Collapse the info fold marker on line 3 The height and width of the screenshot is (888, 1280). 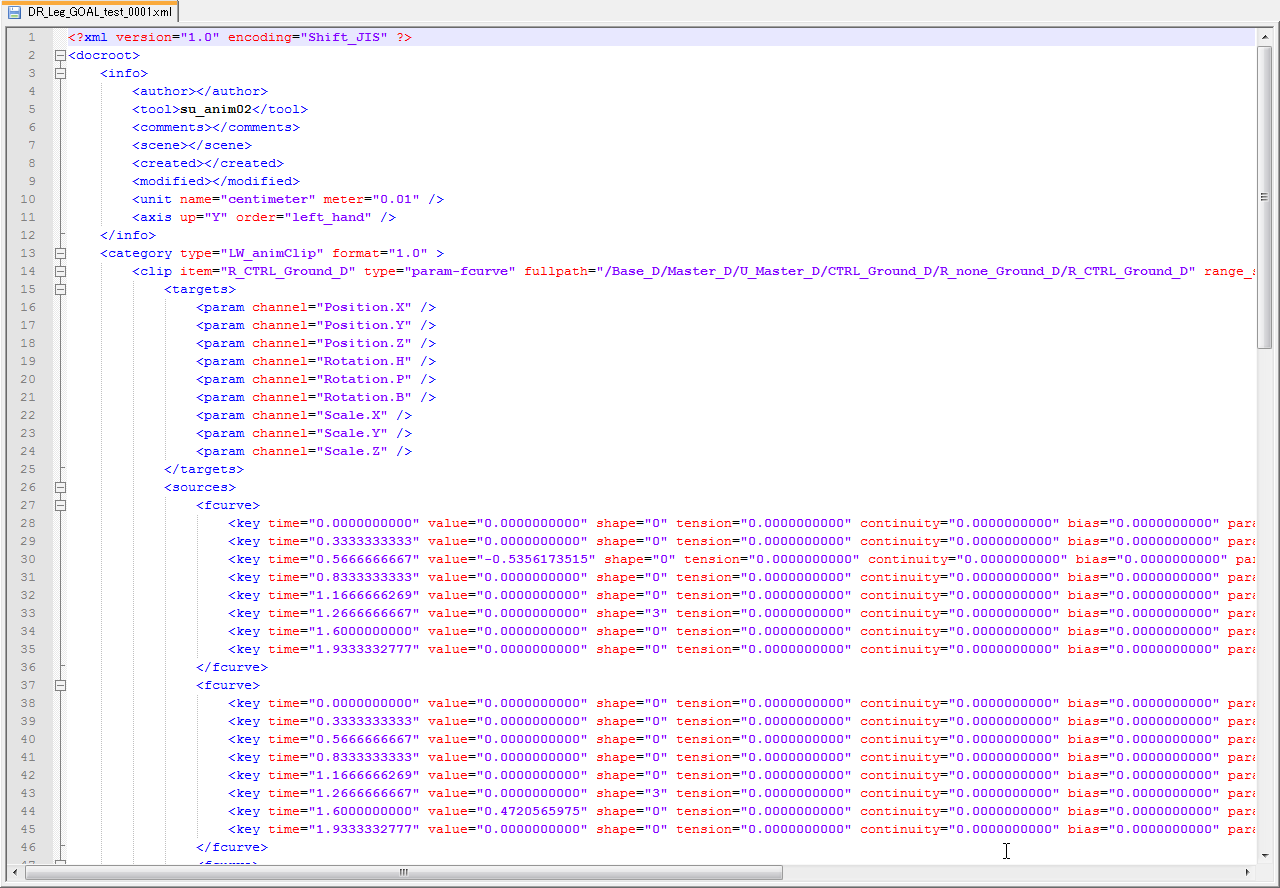coord(60,73)
